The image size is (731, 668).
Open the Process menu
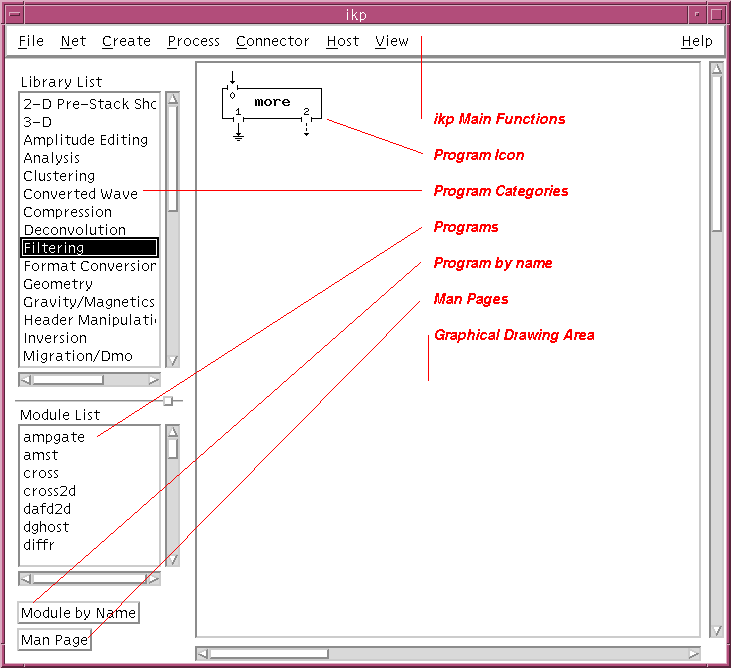(x=193, y=41)
